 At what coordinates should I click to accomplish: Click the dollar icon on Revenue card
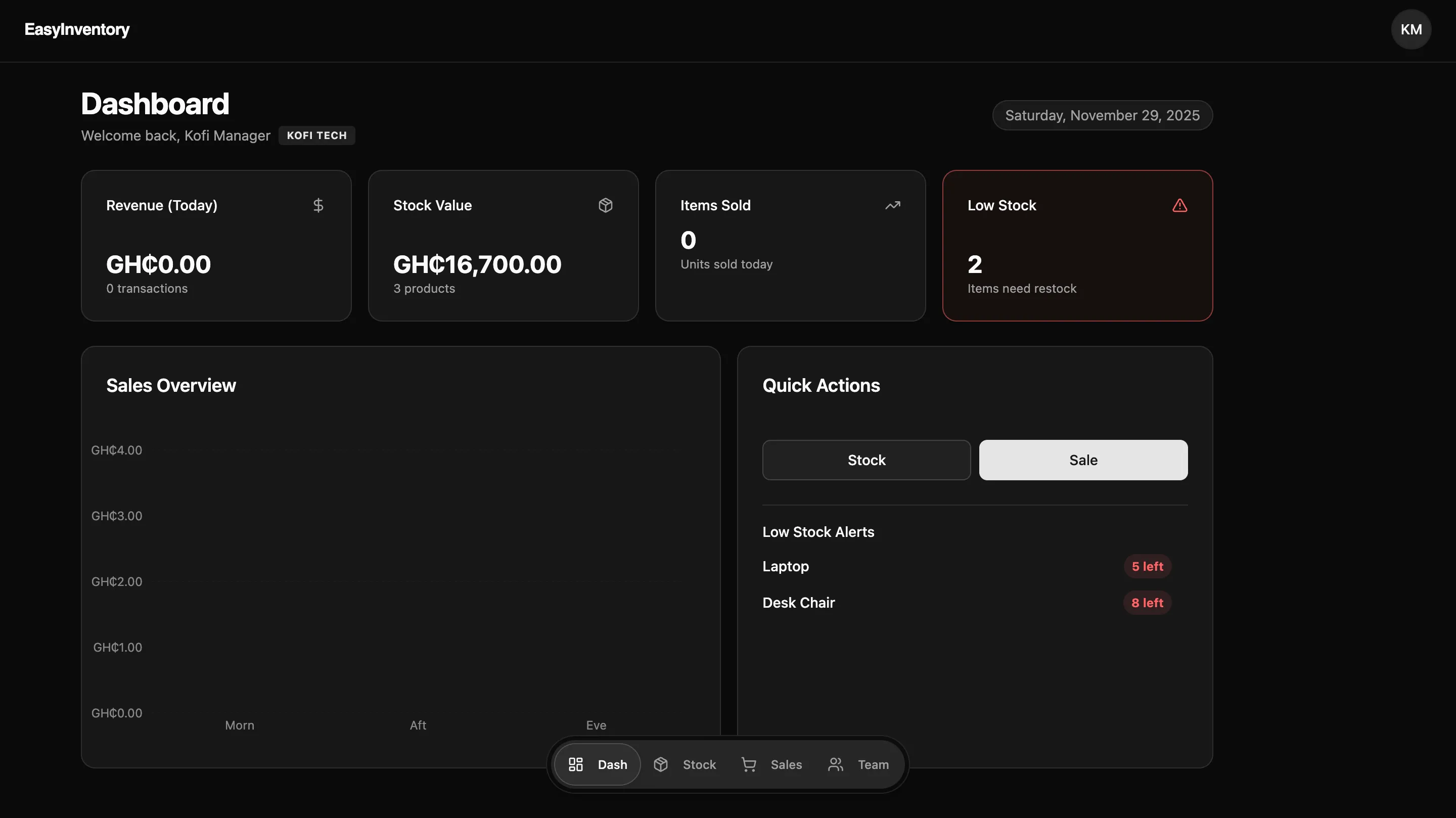(x=318, y=205)
